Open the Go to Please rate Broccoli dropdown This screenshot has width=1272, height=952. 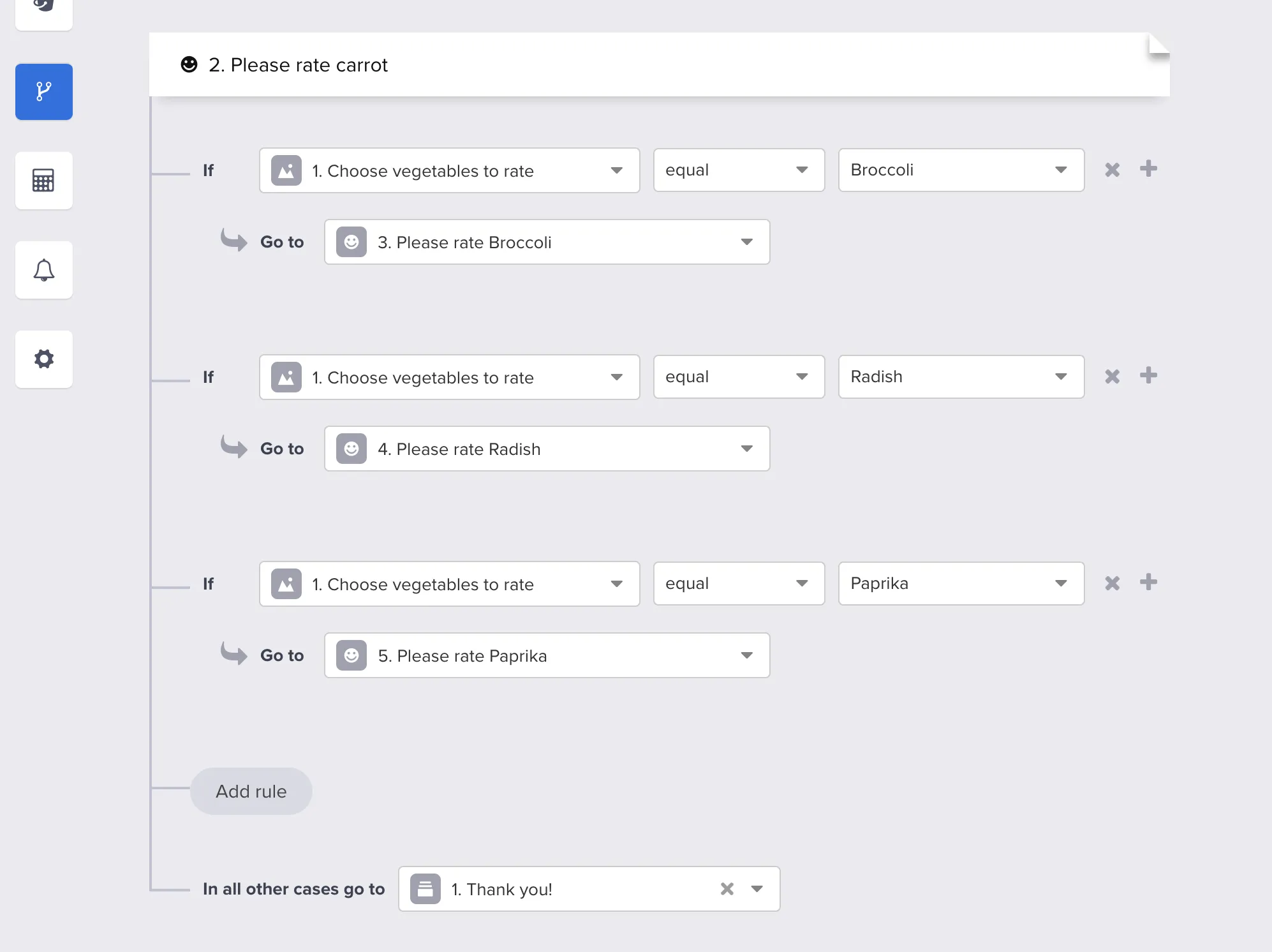547,242
